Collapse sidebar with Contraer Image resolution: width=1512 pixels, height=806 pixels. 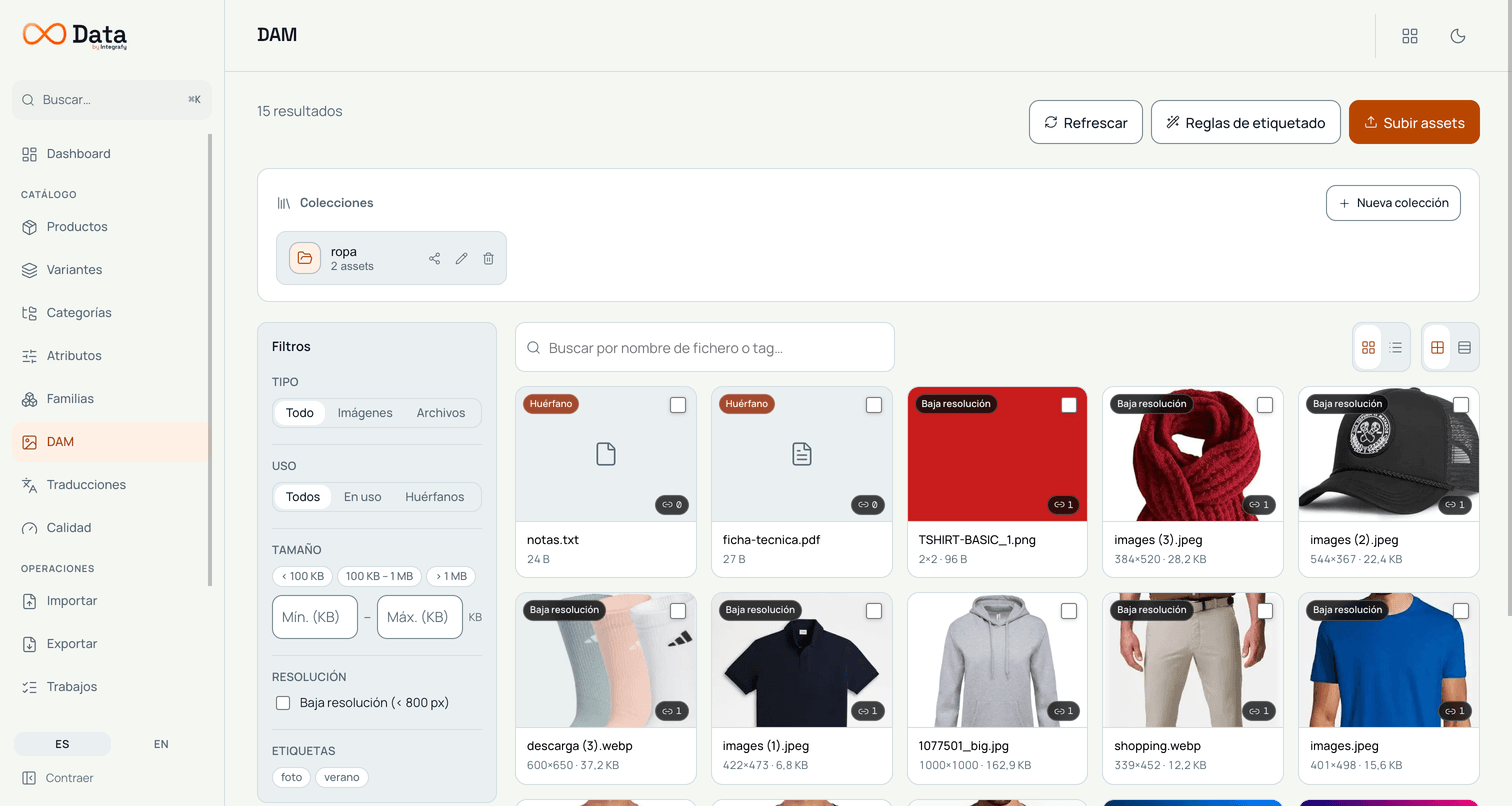pos(58,778)
